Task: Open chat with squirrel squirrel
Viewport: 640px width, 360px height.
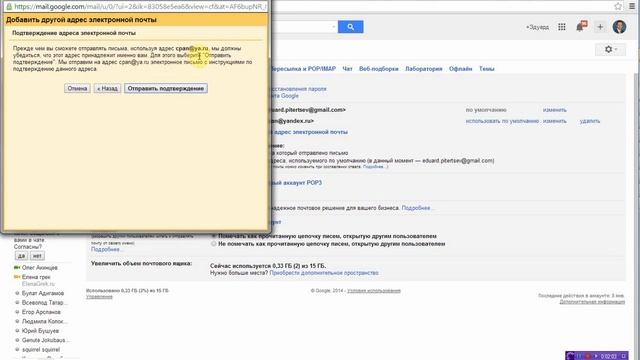Action: [41, 349]
